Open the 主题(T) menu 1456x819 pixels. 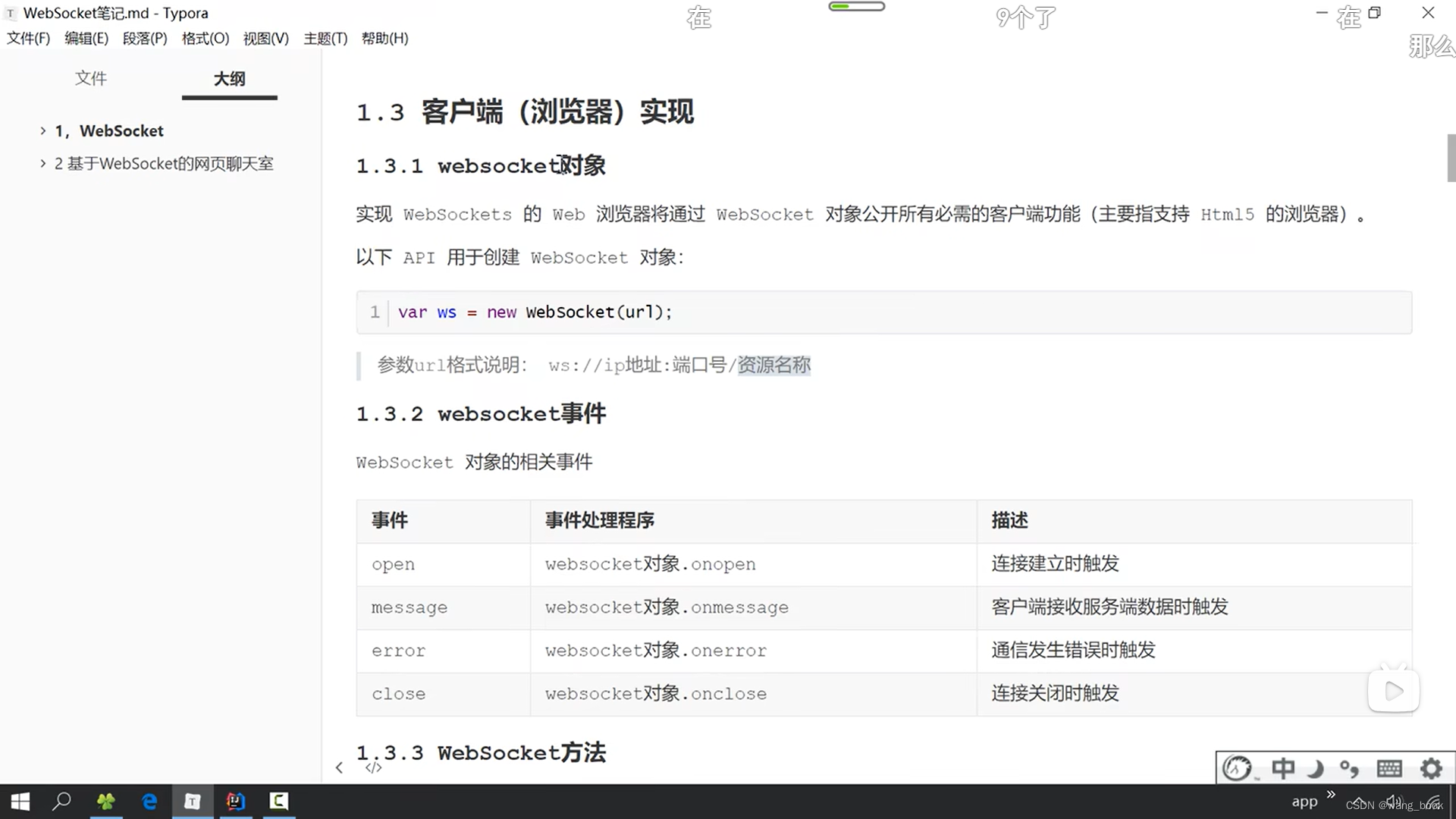[325, 38]
